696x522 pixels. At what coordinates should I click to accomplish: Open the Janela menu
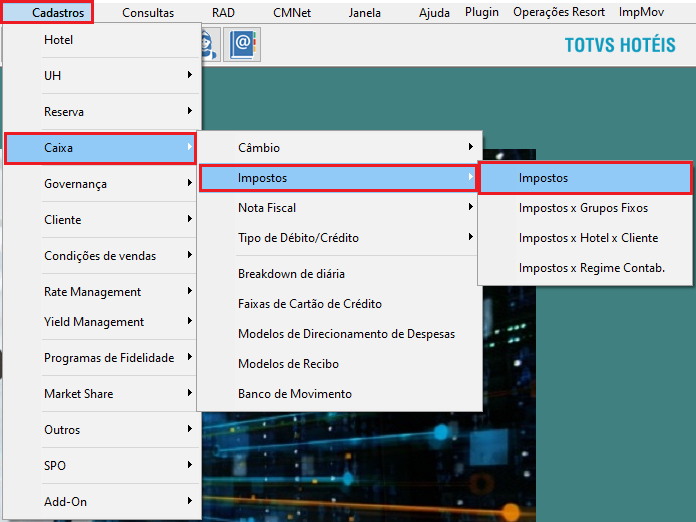tap(364, 12)
